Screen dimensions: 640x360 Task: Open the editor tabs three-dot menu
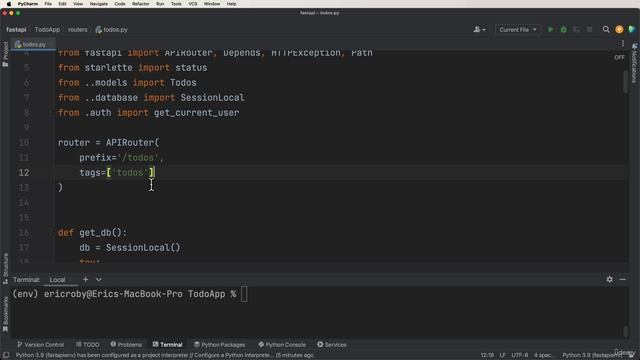coord(623,44)
